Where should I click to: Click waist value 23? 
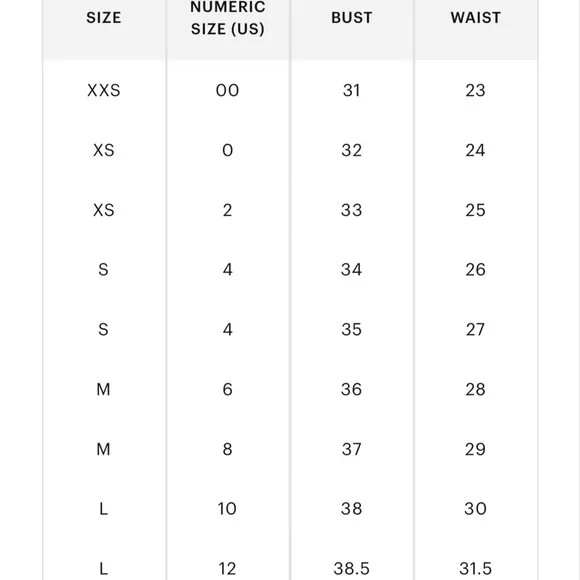point(475,90)
